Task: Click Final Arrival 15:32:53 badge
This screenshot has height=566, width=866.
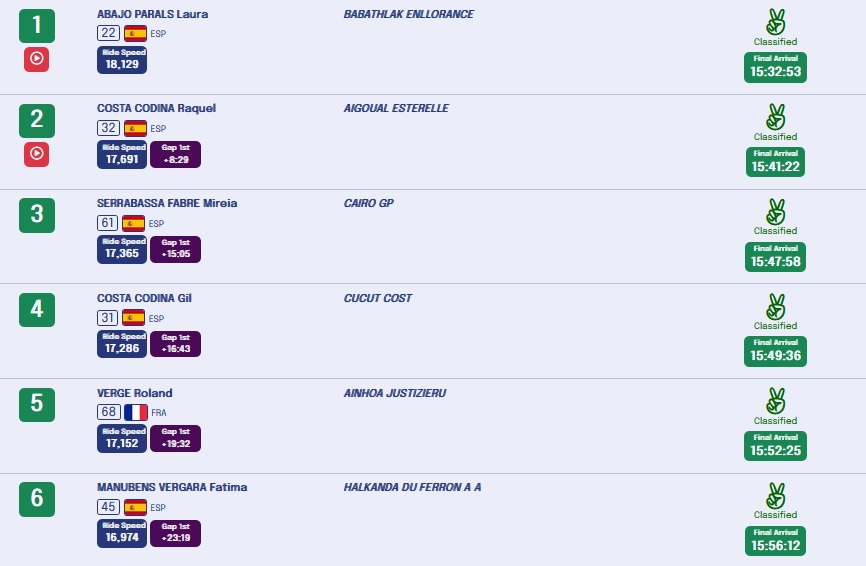Action: click(776, 67)
